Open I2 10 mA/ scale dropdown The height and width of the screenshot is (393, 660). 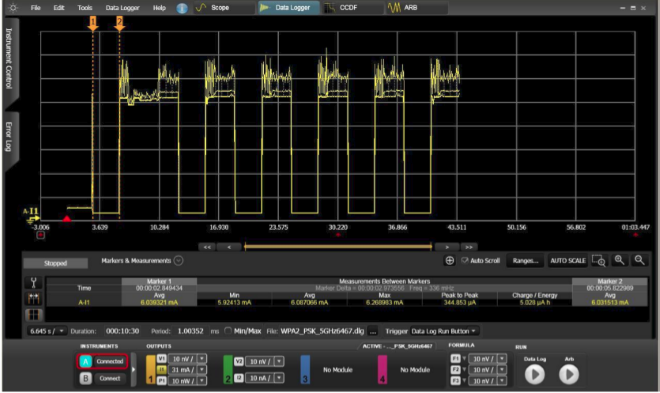[279, 378]
